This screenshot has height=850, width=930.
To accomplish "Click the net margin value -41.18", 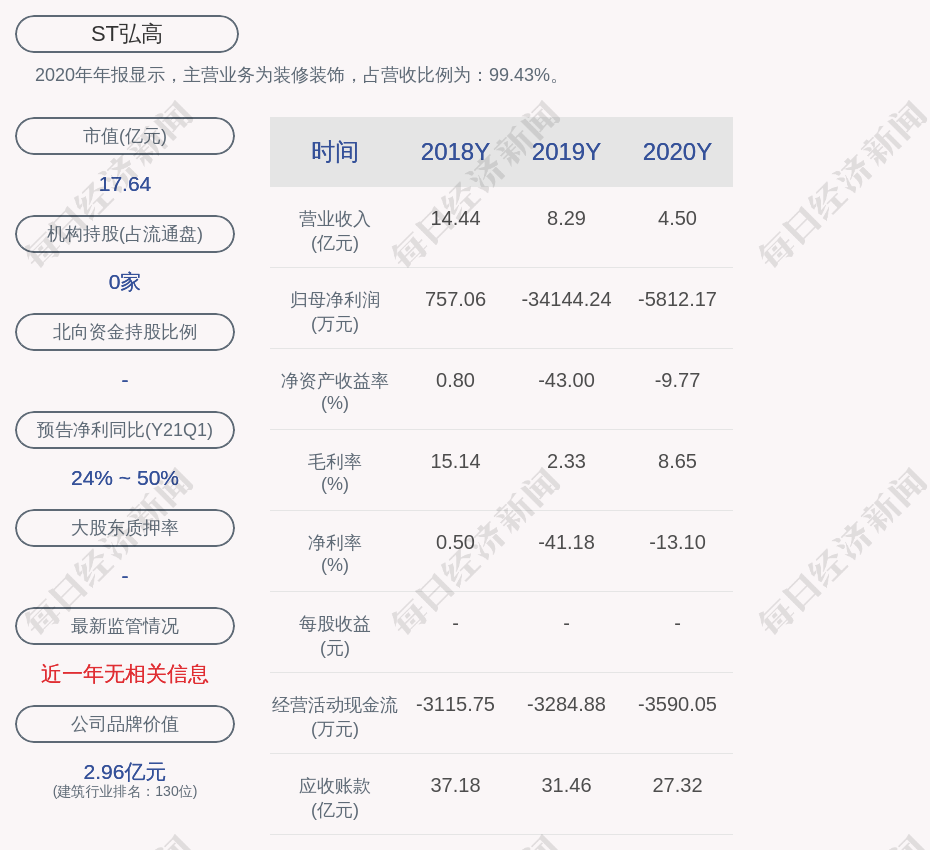I will tap(566, 542).
